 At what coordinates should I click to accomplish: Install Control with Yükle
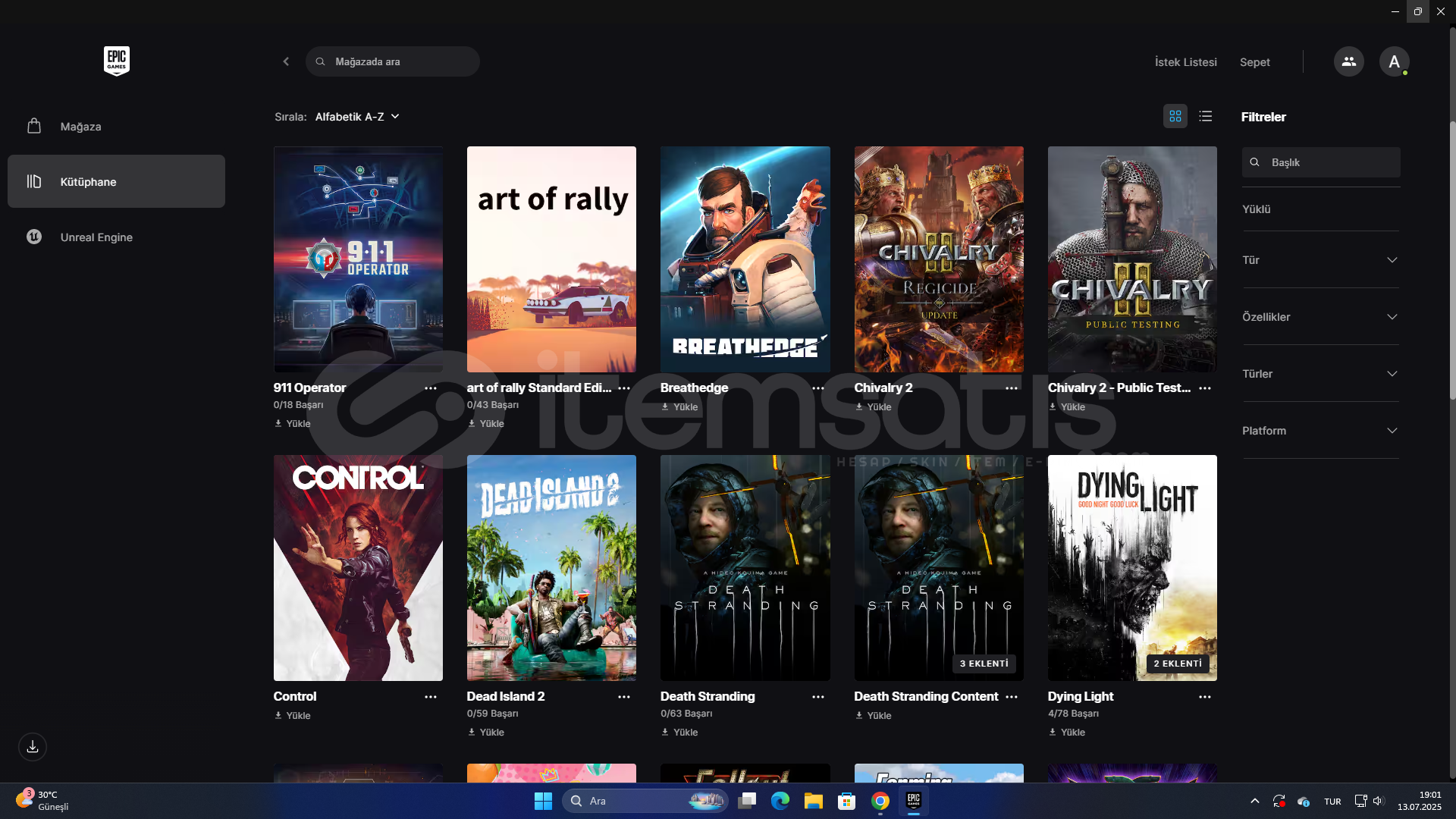[x=293, y=716]
